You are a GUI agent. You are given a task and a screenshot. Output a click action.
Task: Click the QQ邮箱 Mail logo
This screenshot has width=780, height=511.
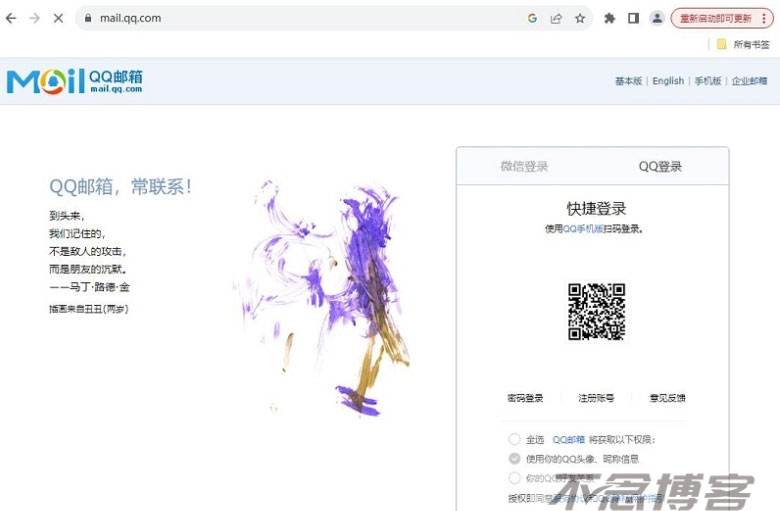tap(75, 81)
